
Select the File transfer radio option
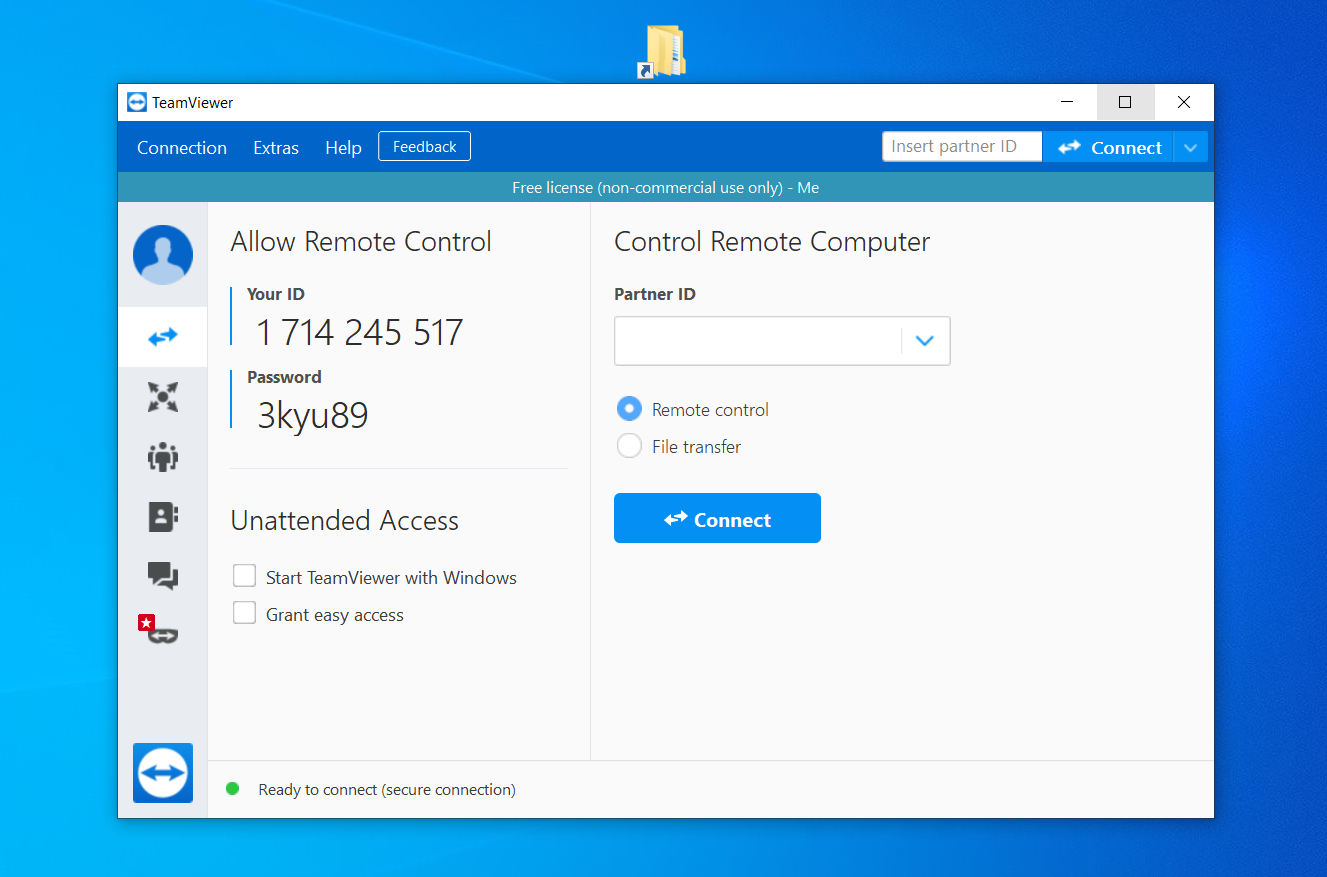point(629,446)
